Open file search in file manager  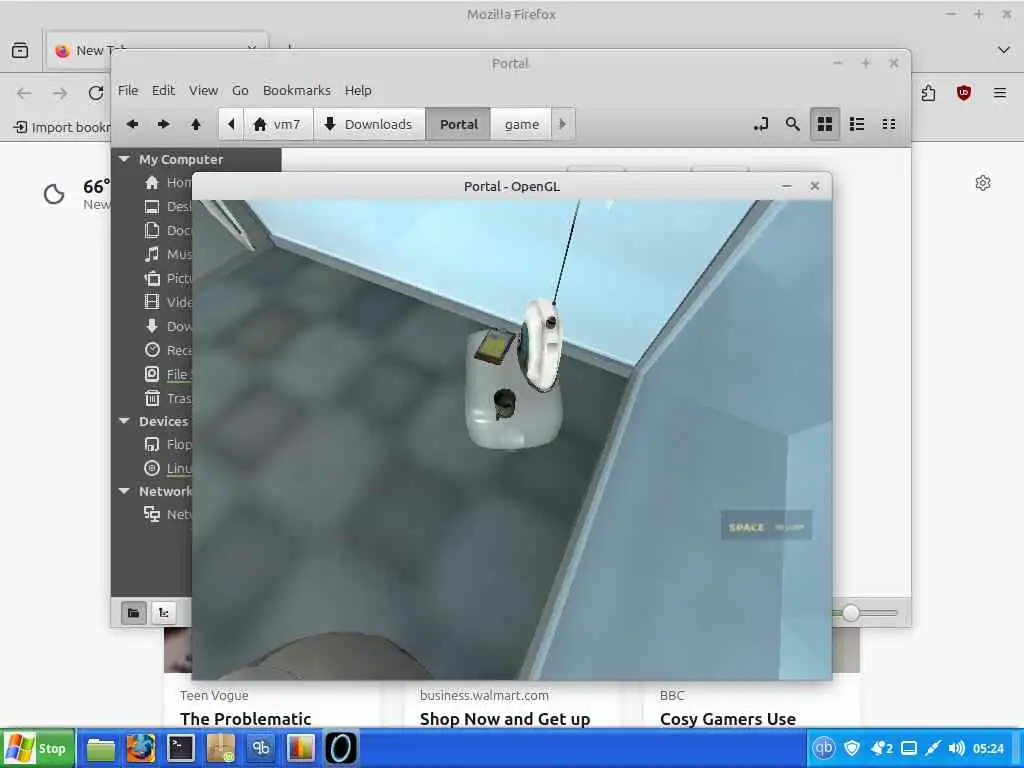click(x=792, y=124)
